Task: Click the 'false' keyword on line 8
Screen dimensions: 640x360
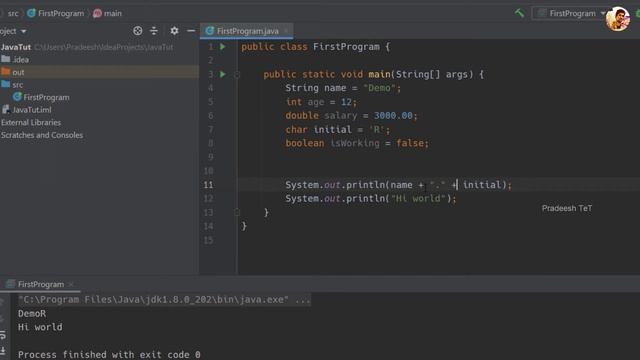Action: coord(410,143)
